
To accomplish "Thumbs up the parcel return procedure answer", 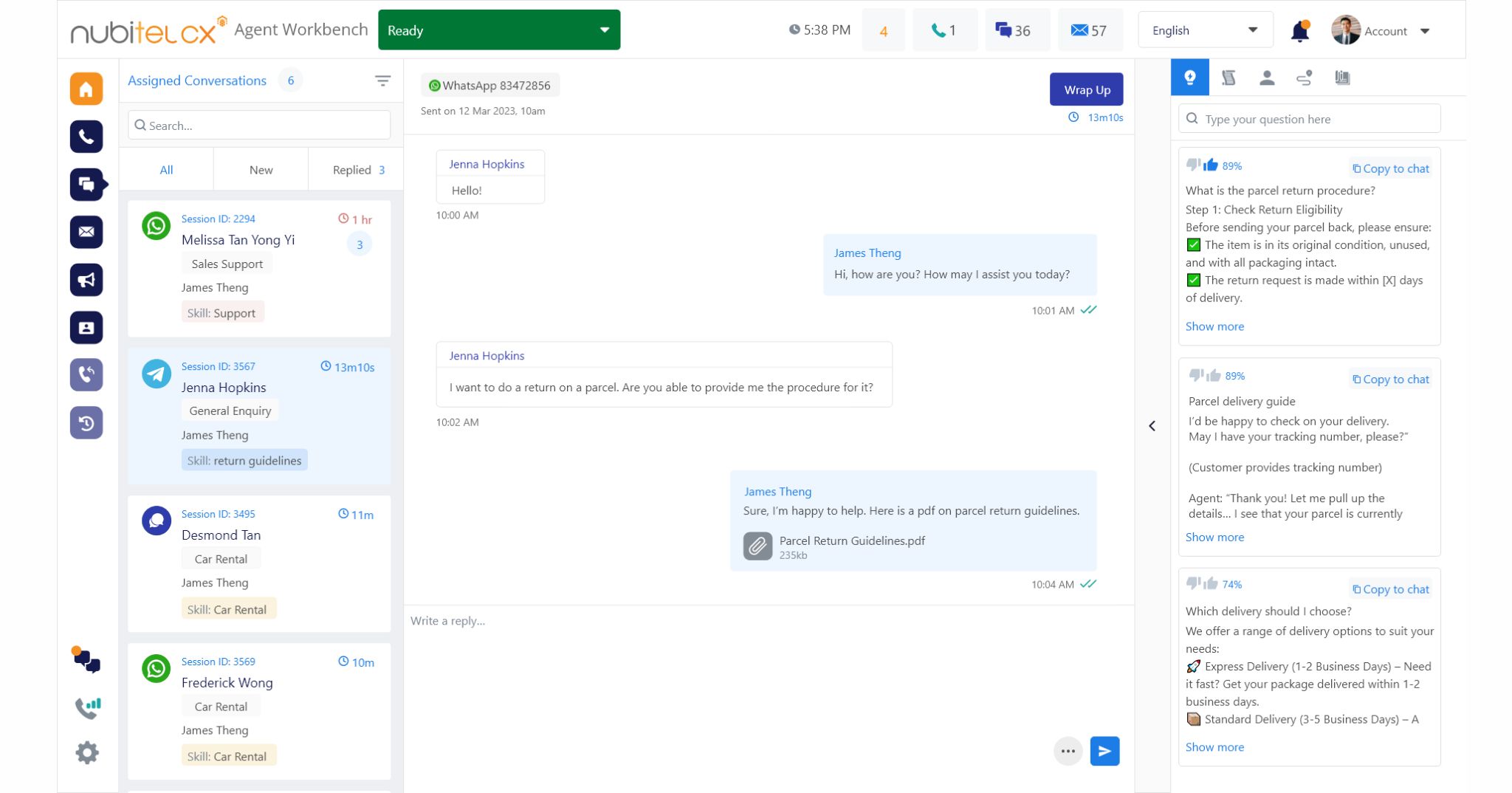I will point(1210,165).
